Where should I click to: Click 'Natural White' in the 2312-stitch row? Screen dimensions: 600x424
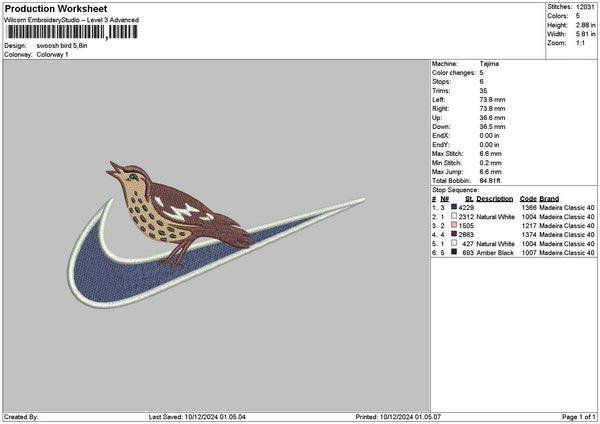coord(496,217)
